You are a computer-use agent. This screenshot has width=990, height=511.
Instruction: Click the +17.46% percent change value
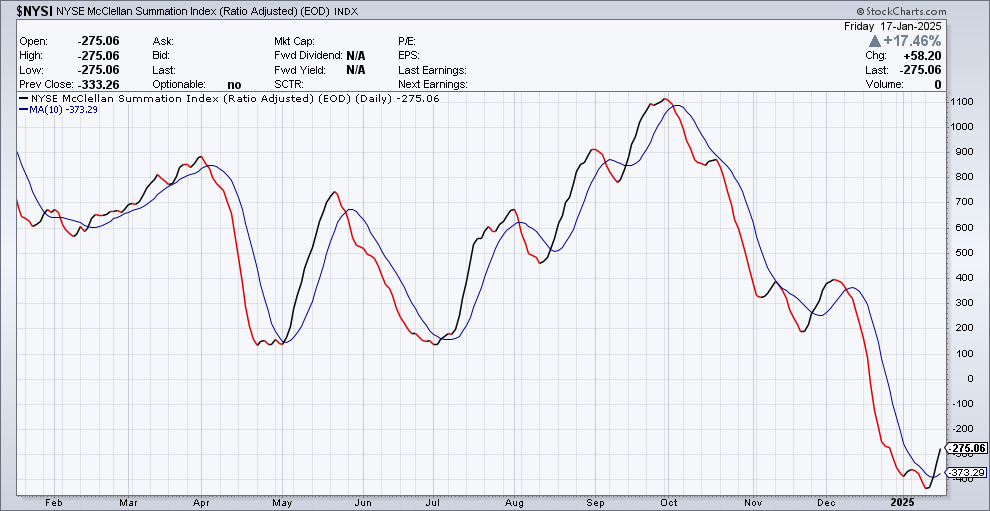point(913,41)
